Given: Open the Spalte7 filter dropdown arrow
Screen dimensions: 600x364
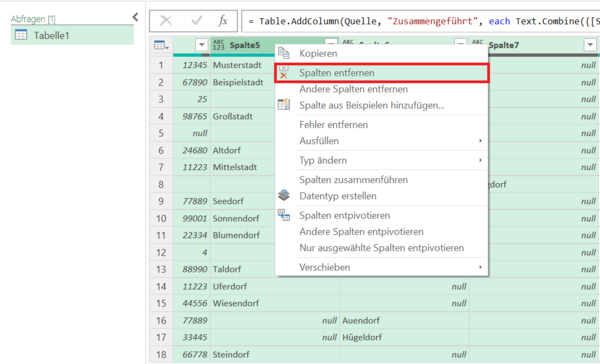Looking at the screenshot, I should pos(590,45).
